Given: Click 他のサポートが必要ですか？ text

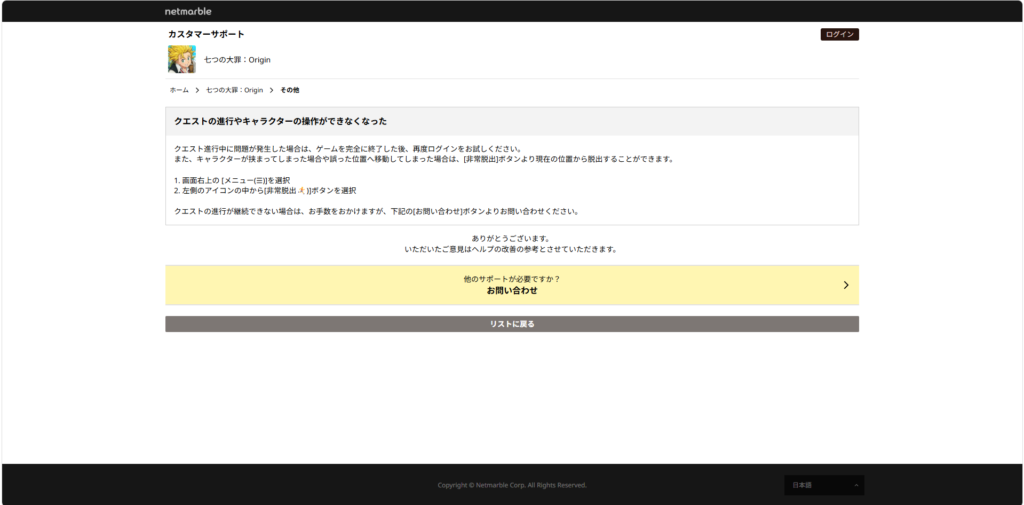Looking at the screenshot, I should (512, 279).
